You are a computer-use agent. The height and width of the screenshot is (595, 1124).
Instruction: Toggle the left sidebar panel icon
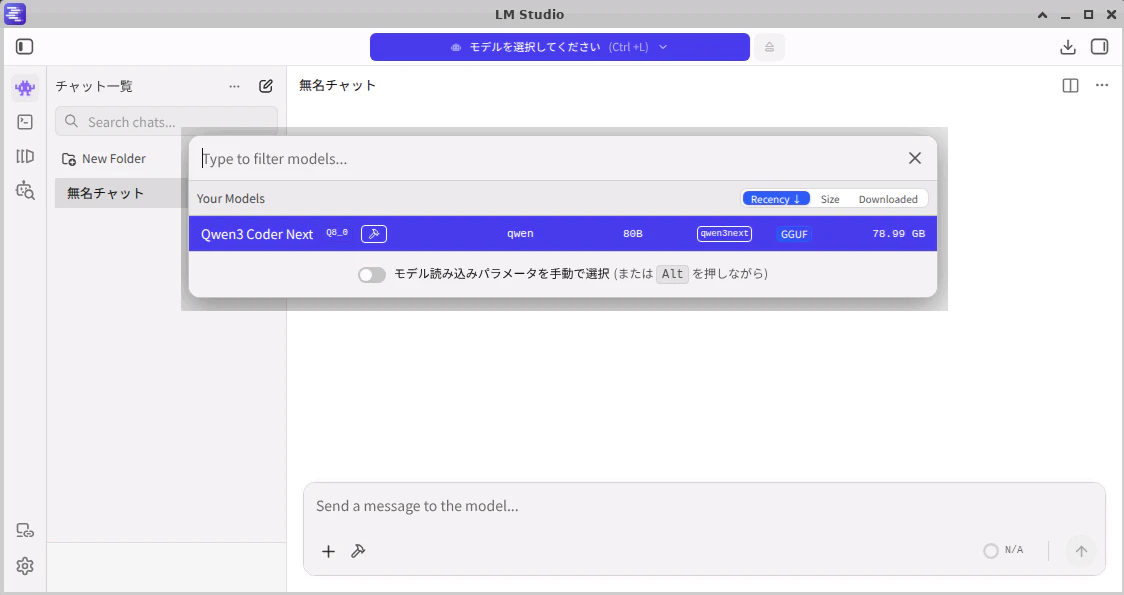24,47
